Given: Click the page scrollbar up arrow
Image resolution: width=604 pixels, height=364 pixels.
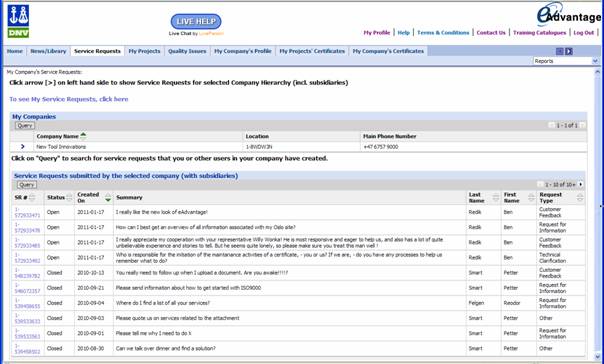Looking at the screenshot, I should [x=597, y=72].
